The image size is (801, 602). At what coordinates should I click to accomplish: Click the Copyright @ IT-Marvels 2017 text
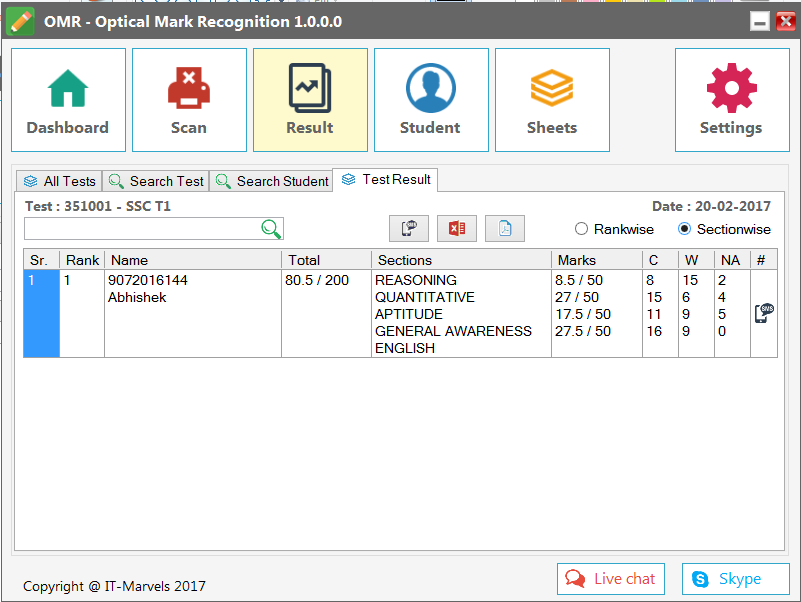click(x=114, y=586)
